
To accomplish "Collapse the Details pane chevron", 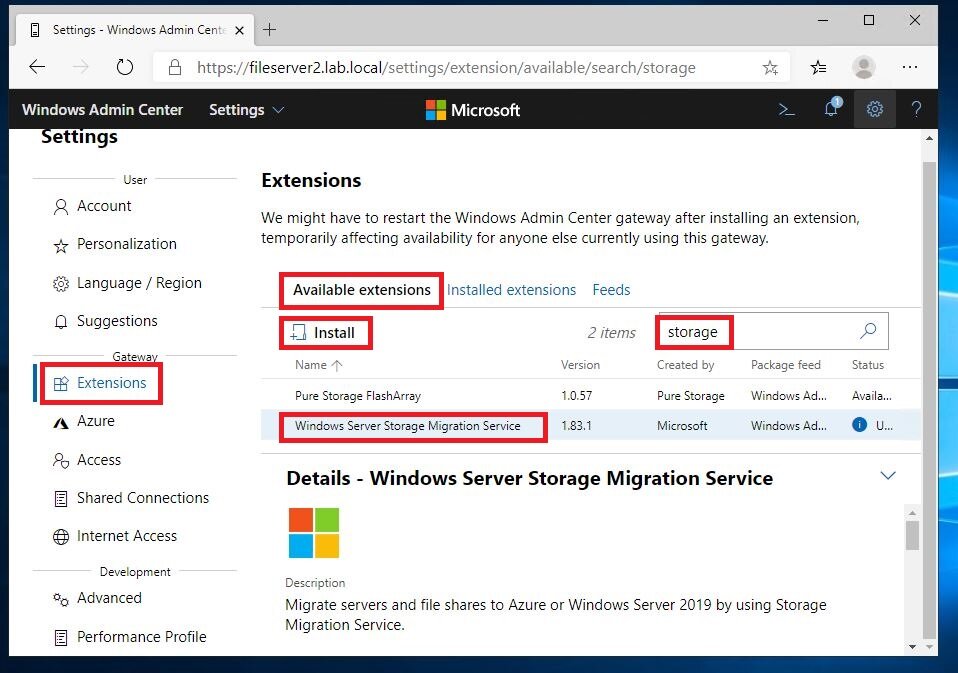I will coord(888,475).
